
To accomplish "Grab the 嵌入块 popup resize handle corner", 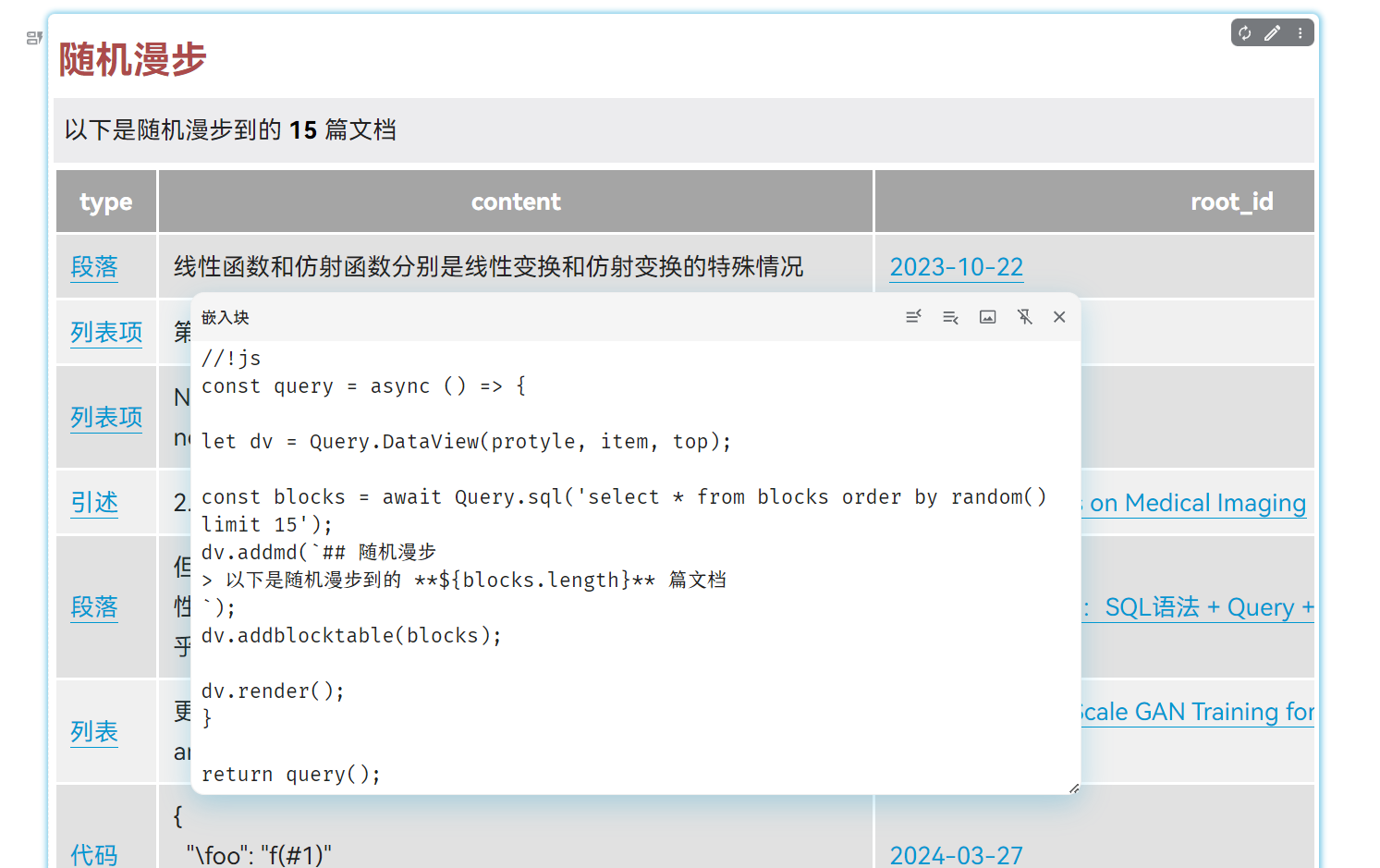I will coord(1073,788).
